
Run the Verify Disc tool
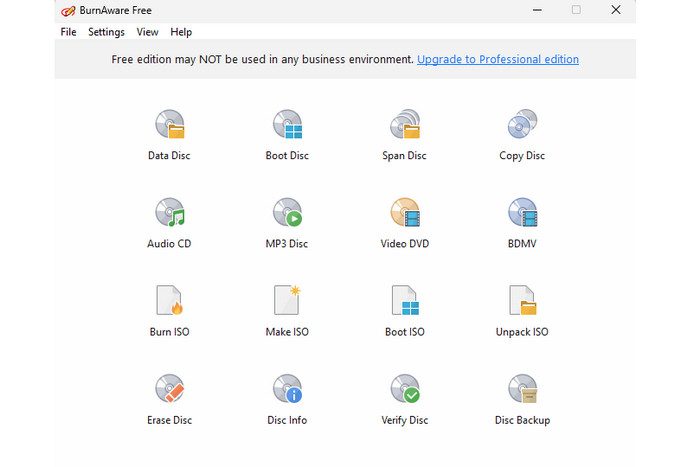pos(404,389)
